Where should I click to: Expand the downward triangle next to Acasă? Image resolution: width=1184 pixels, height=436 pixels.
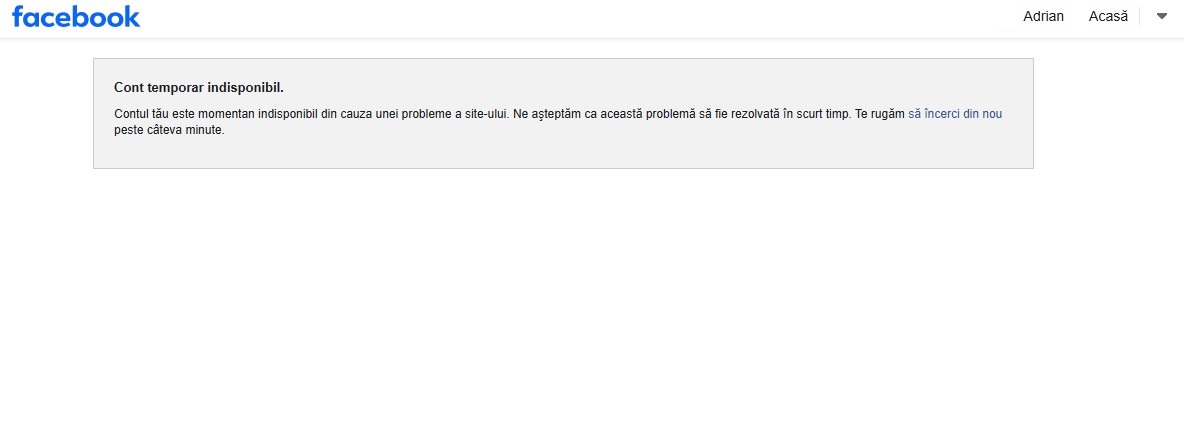(1162, 16)
